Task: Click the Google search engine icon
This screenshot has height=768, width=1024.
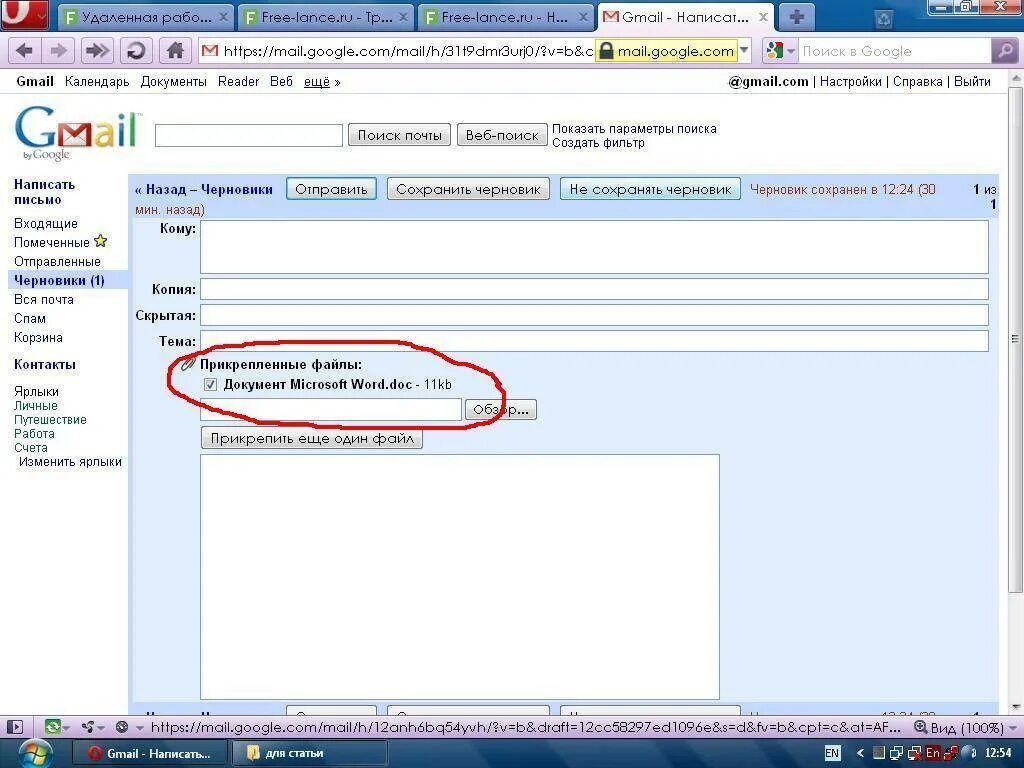Action: click(775, 50)
